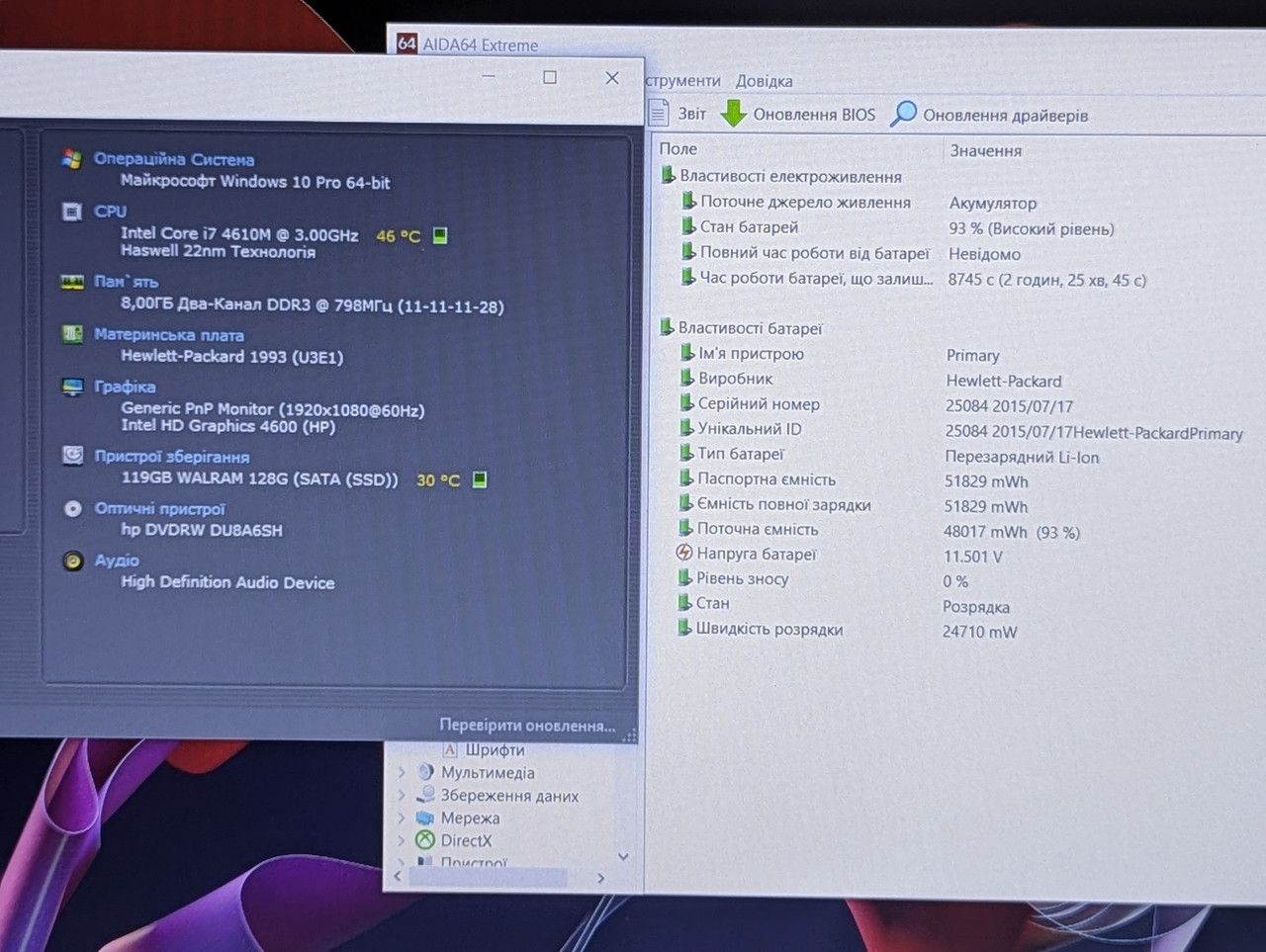Maximize the Speccy window
Image resolution: width=1266 pixels, height=952 pixels.
click(550, 77)
